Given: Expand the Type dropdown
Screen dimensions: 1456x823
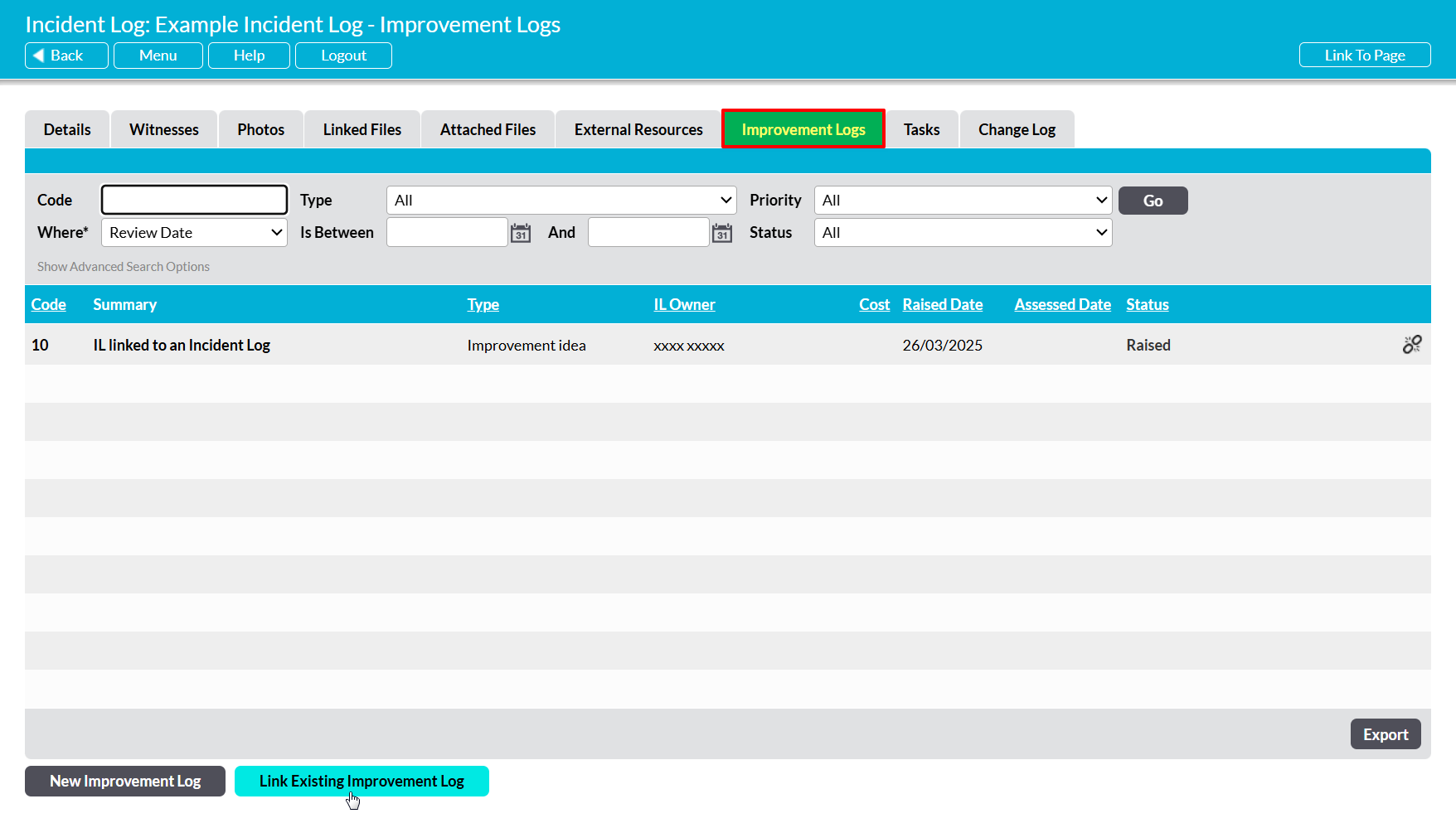Looking at the screenshot, I should point(561,200).
